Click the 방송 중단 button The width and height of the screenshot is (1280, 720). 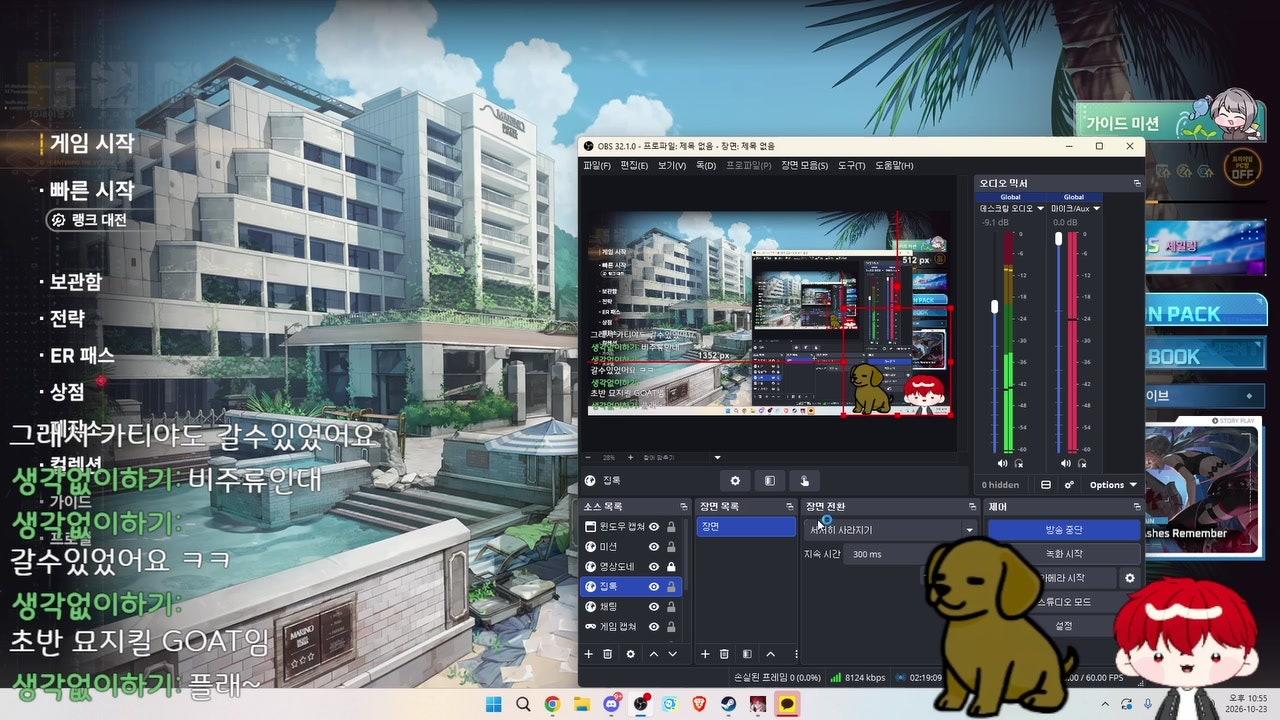1064,530
